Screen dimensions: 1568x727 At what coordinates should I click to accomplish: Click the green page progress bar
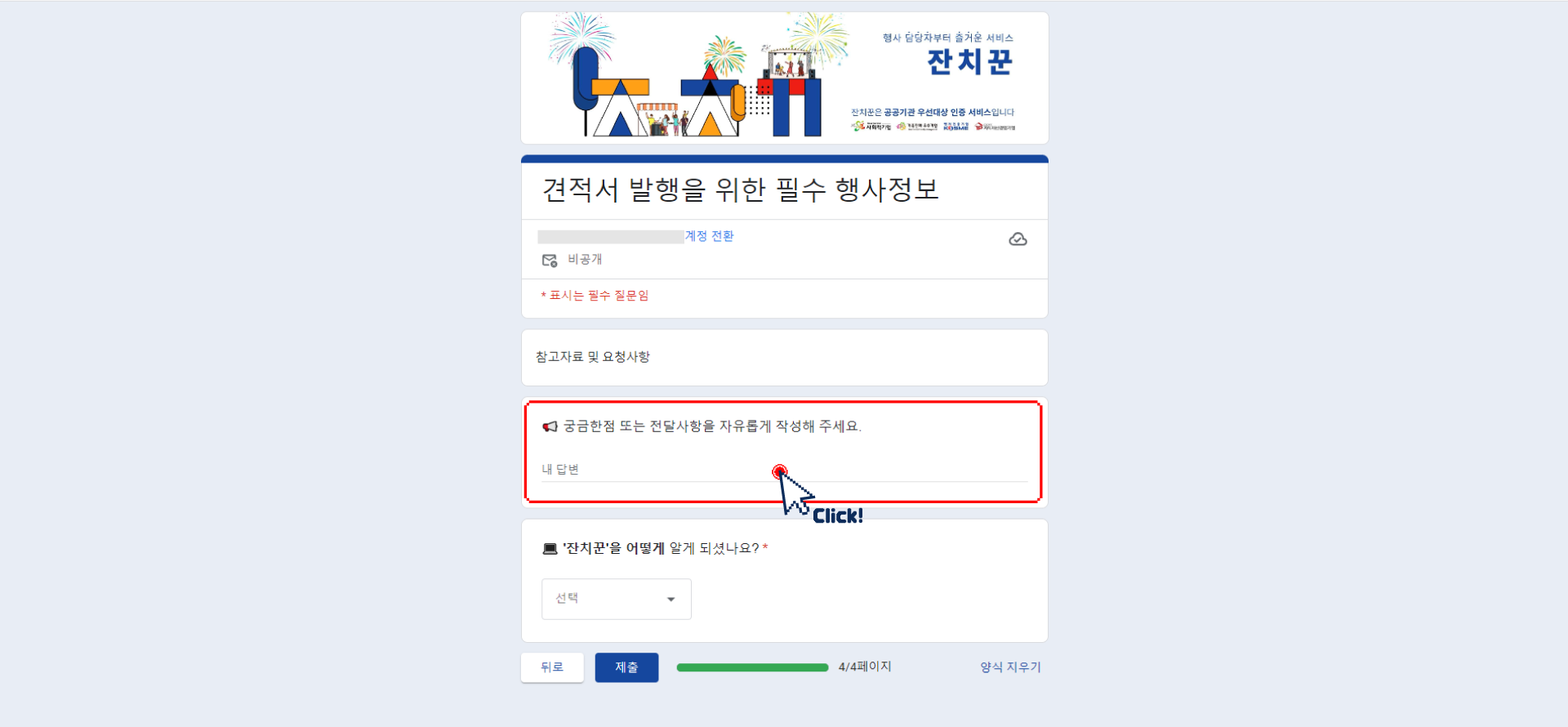coord(752,667)
